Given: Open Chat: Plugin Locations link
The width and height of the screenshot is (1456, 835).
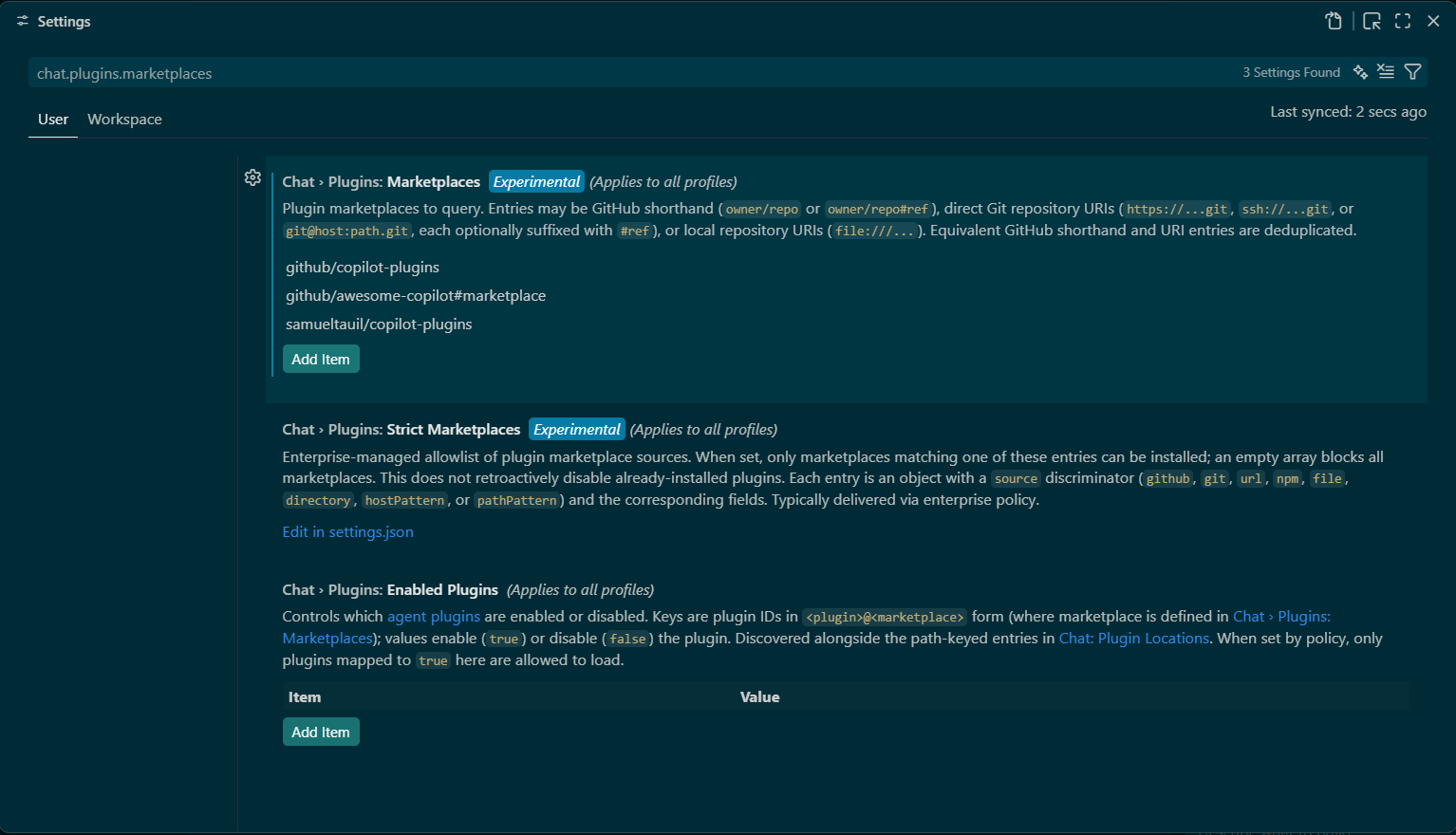Looking at the screenshot, I should (x=1133, y=639).
